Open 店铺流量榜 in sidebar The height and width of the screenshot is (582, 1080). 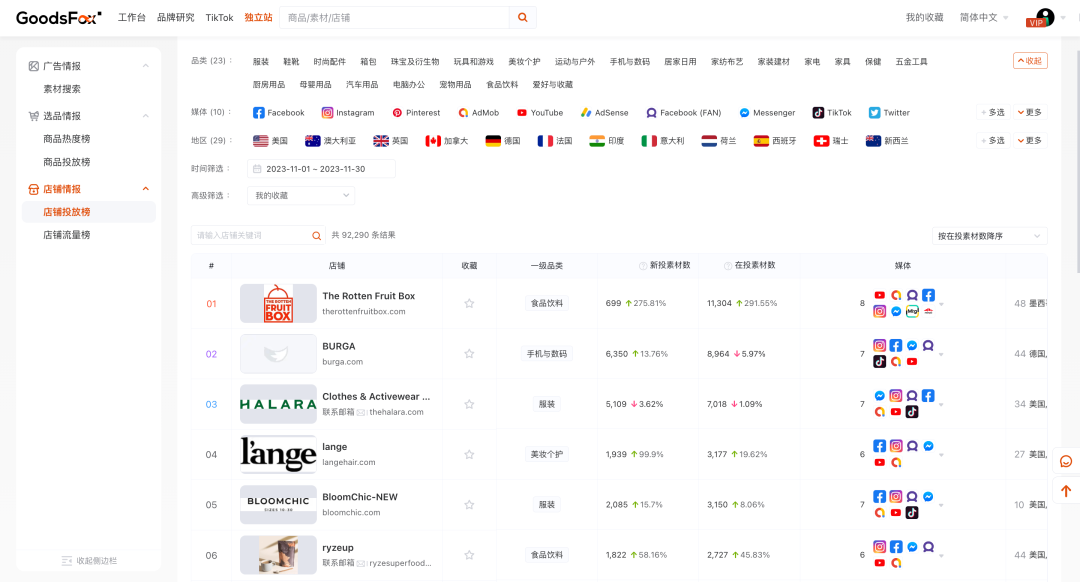[x=67, y=235]
